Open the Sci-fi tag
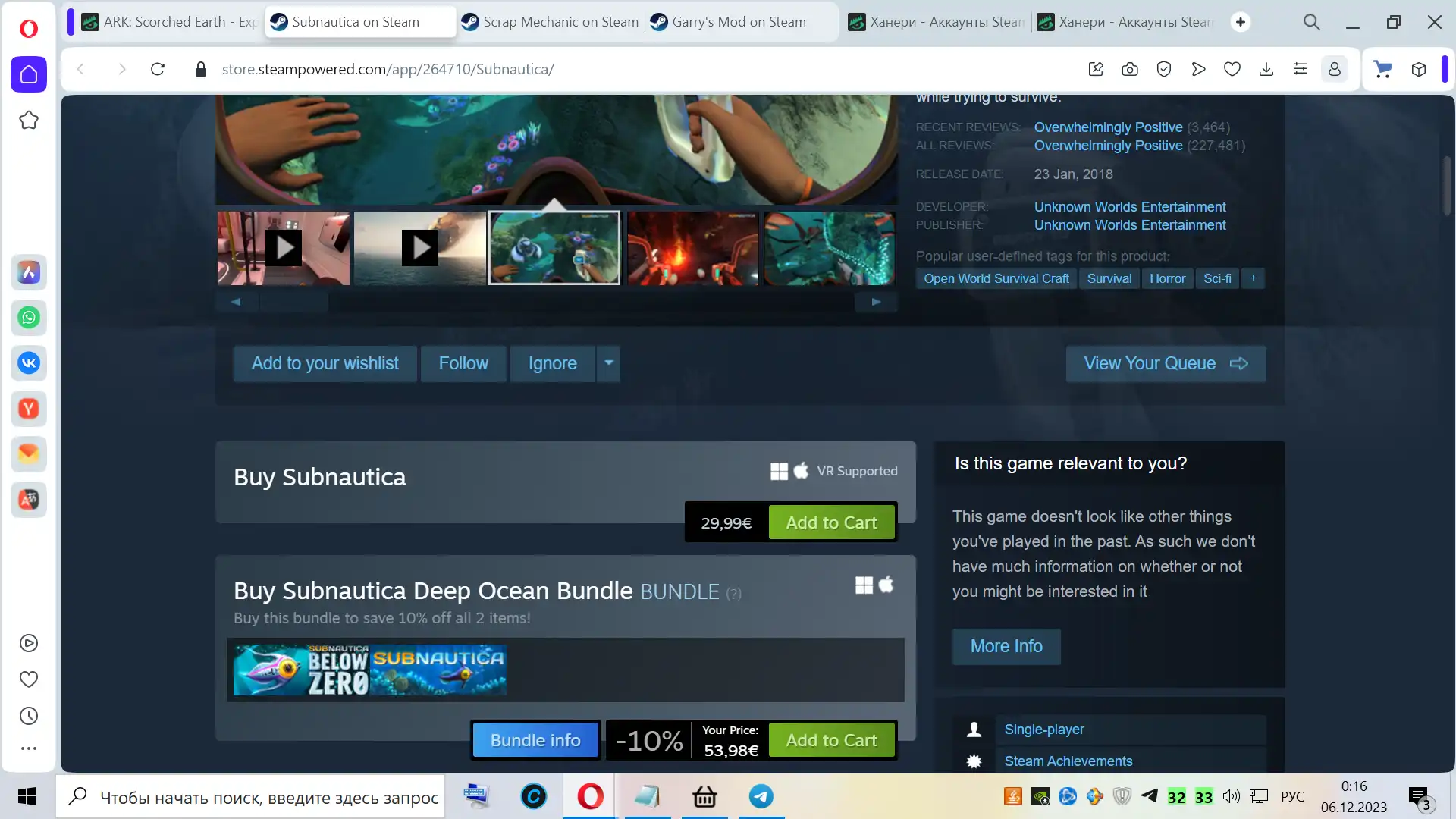The height and width of the screenshot is (819, 1456). point(1217,278)
